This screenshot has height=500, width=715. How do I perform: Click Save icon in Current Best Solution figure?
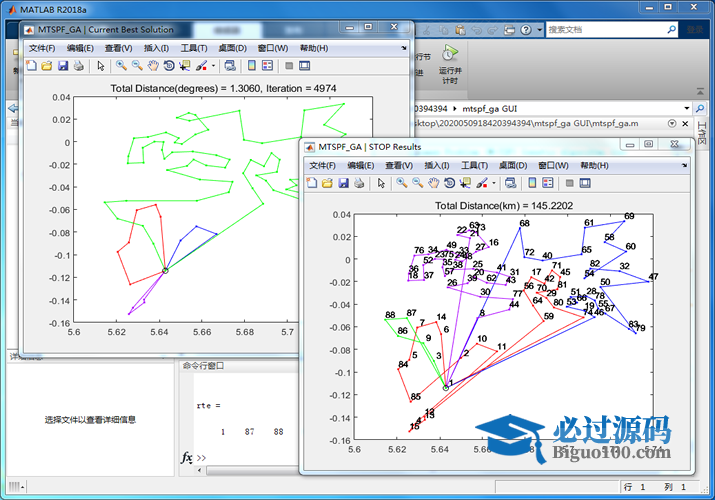(63, 66)
